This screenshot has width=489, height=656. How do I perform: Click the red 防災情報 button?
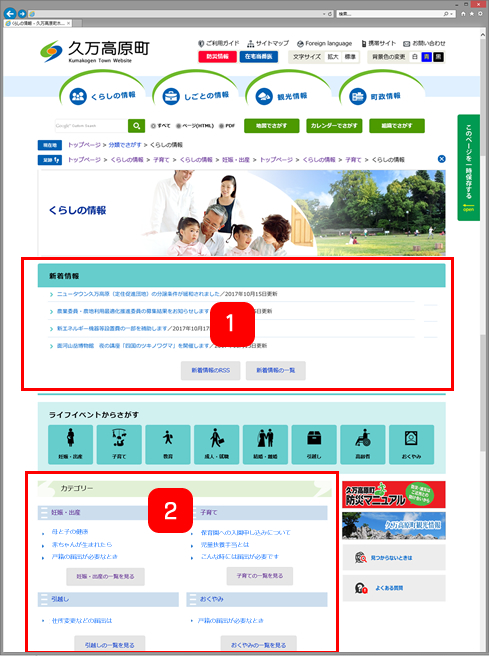click(218, 56)
